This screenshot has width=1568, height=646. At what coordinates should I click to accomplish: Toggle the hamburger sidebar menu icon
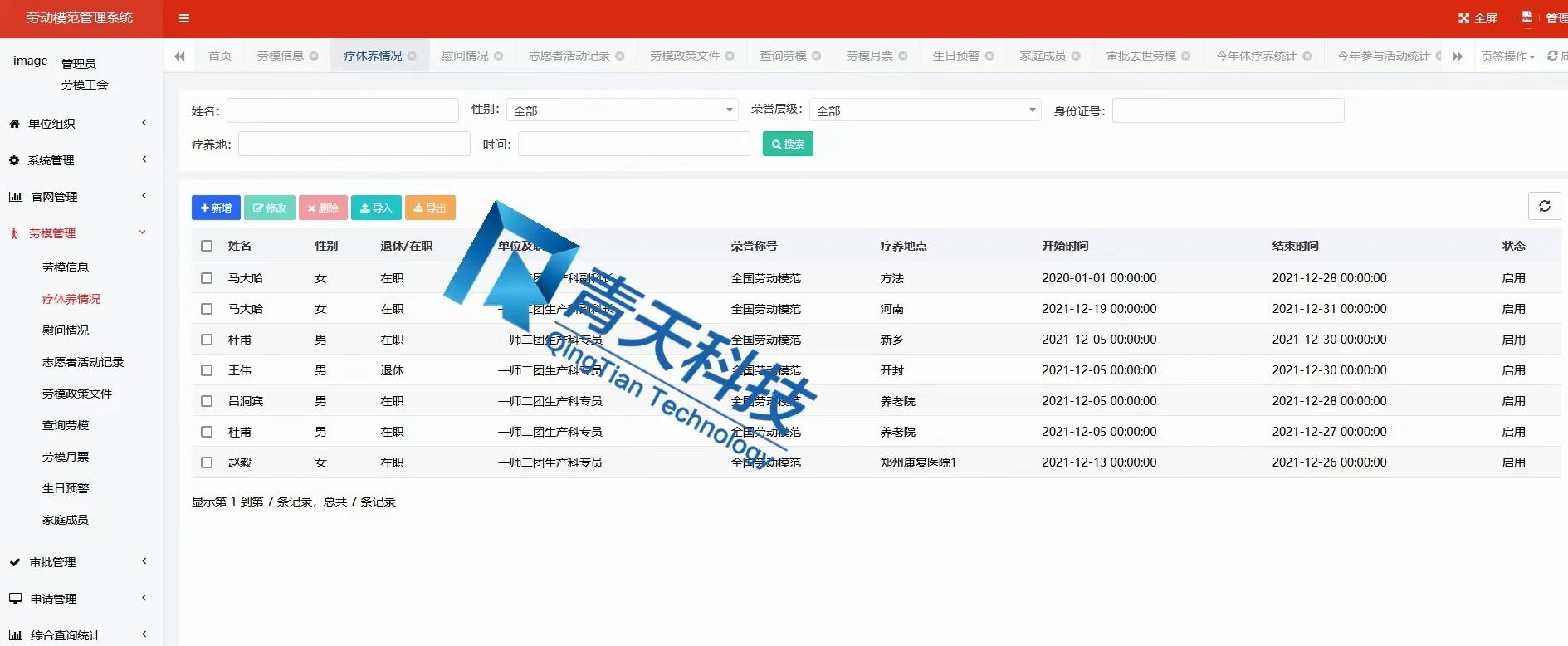[x=184, y=18]
